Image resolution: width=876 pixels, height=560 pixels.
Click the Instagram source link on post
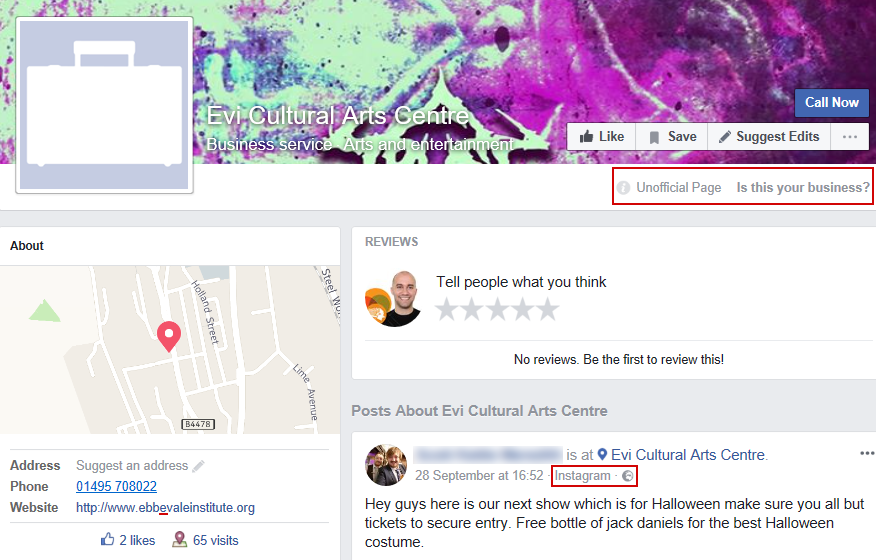click(582, 476)
